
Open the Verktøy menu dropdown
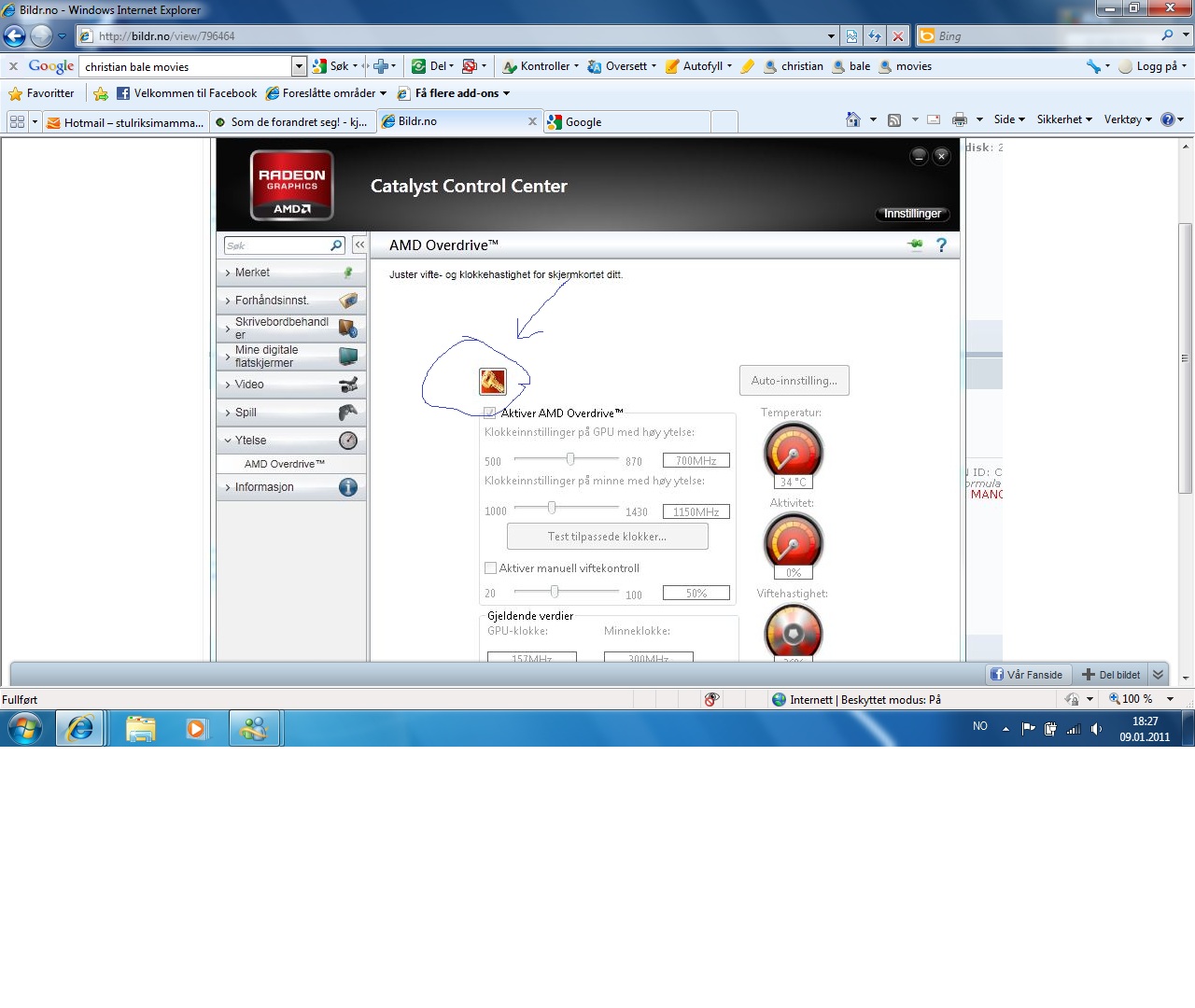(x=1128, y=119)
